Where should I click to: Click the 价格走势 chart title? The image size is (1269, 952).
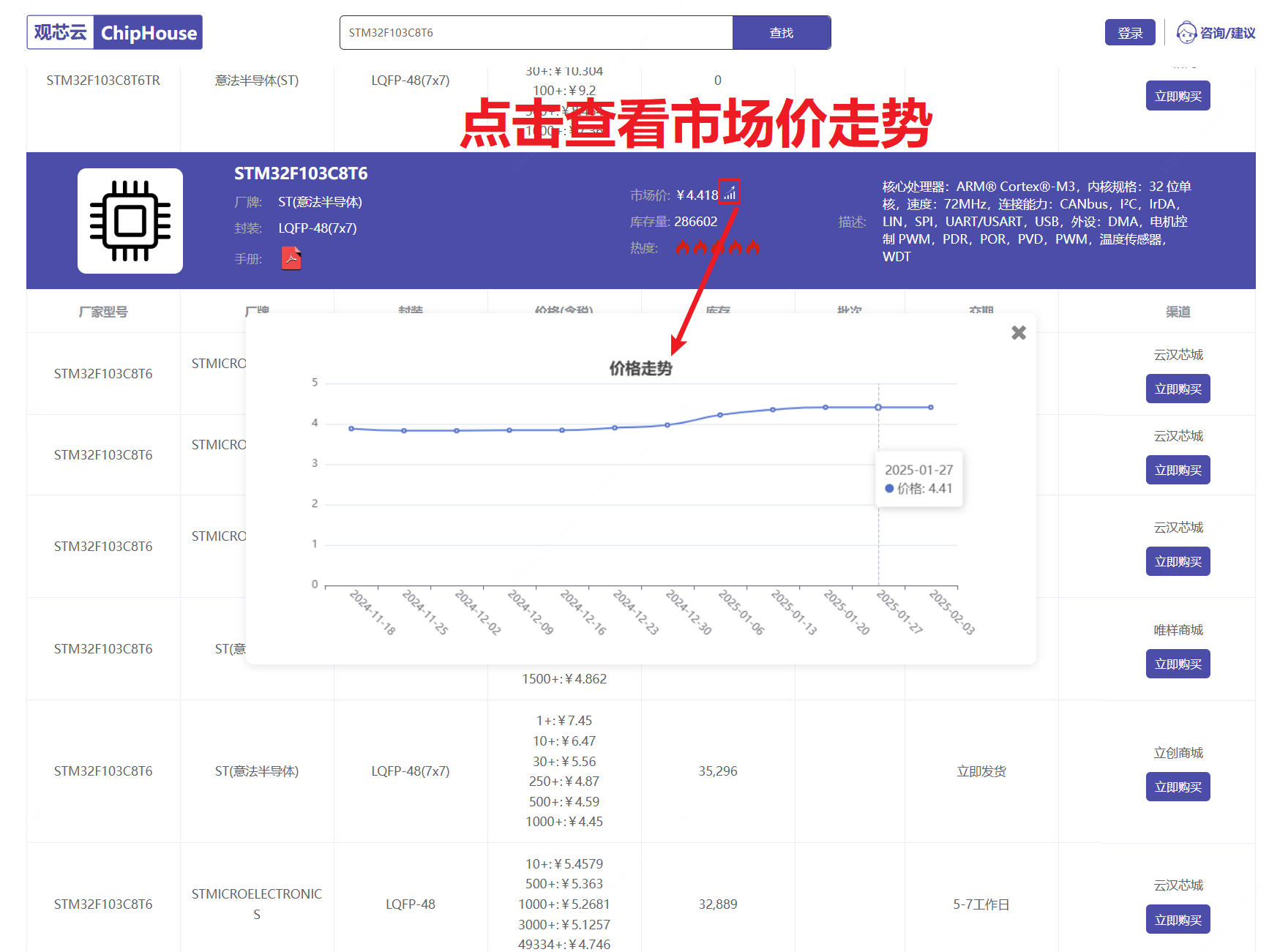coord(641,368)
